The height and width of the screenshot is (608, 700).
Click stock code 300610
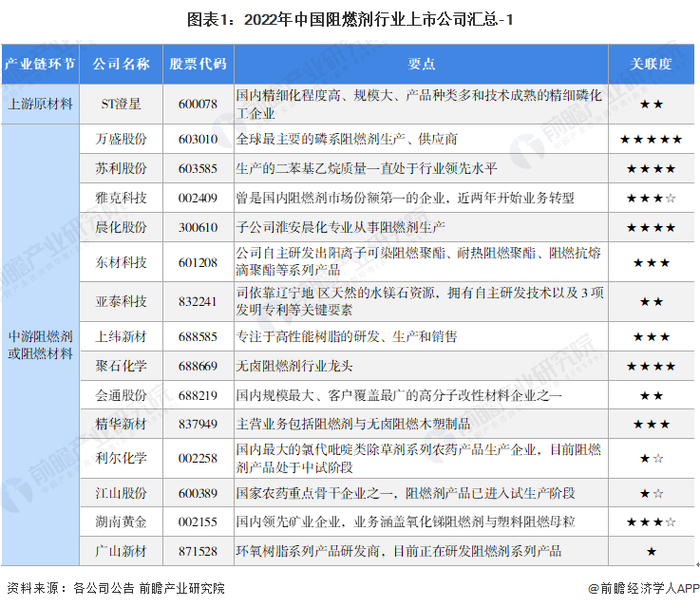click(198, 227)
